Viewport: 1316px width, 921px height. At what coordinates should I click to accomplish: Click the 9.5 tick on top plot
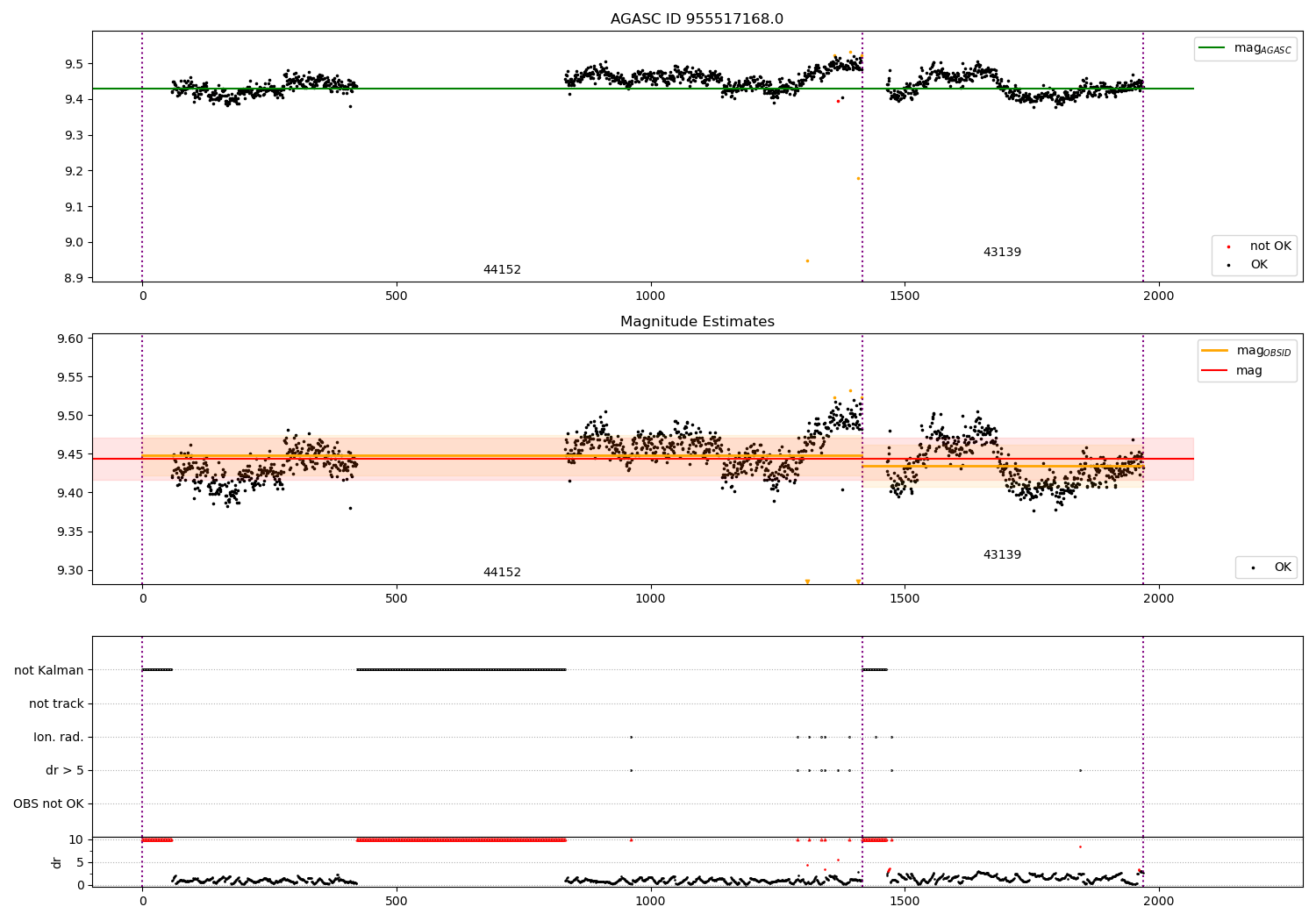(75, 64)
